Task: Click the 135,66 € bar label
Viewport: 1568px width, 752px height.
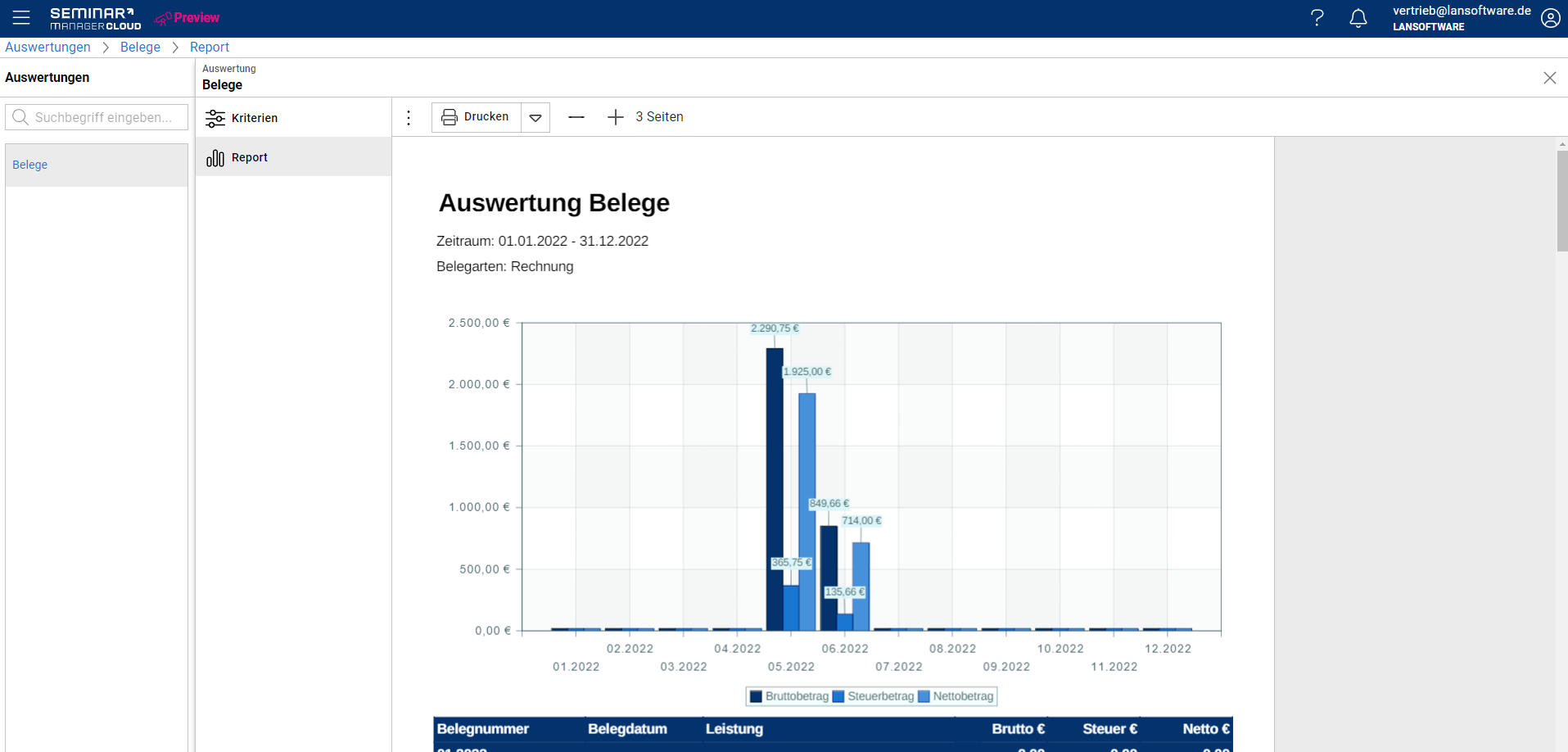Action: pyautogui.click(x=845, y=592)
